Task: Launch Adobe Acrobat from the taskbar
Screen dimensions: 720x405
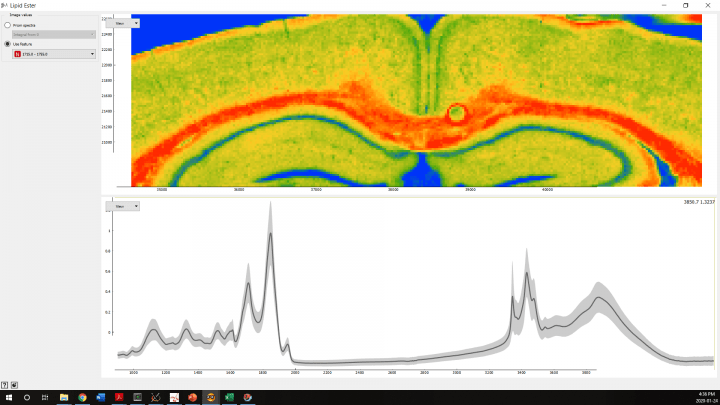Action: [x=119, y=397]
